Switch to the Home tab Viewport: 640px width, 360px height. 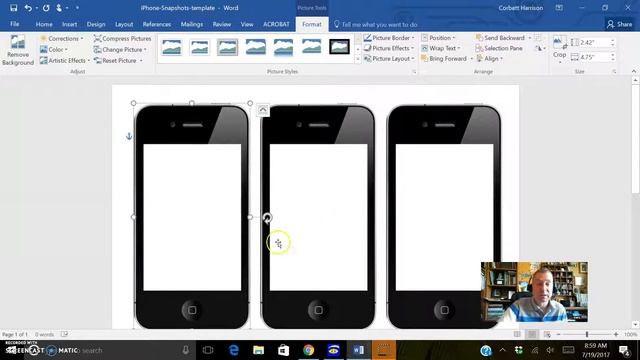44,24
